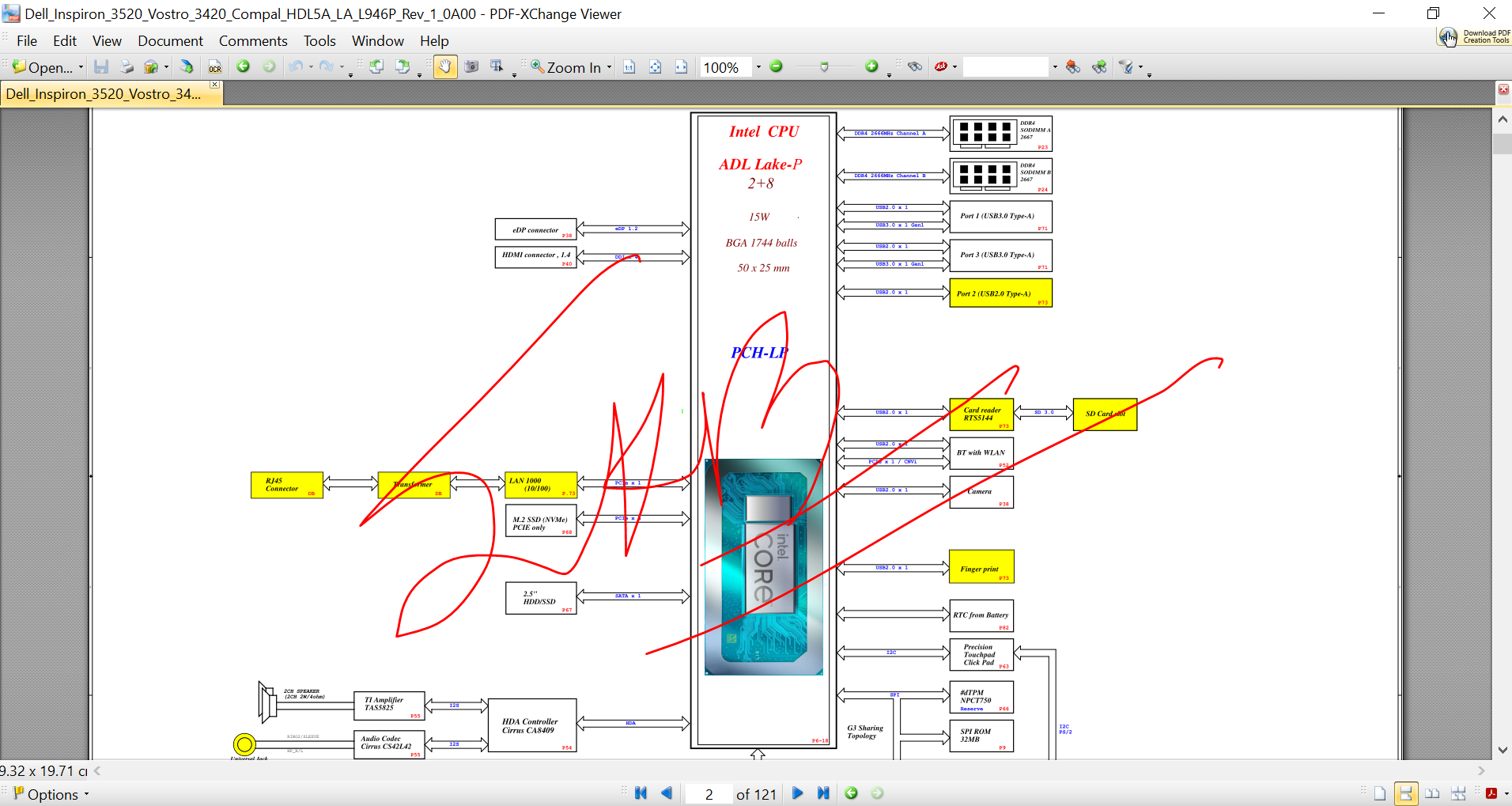Open the zoom percentage dropdown
This screenshot has height=806, width=1512.
pyautogui.click(x=758, y=67)
